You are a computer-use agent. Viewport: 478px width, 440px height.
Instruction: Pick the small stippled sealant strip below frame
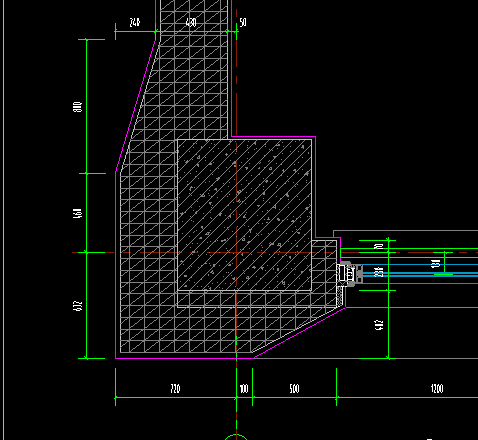point(340,296)
